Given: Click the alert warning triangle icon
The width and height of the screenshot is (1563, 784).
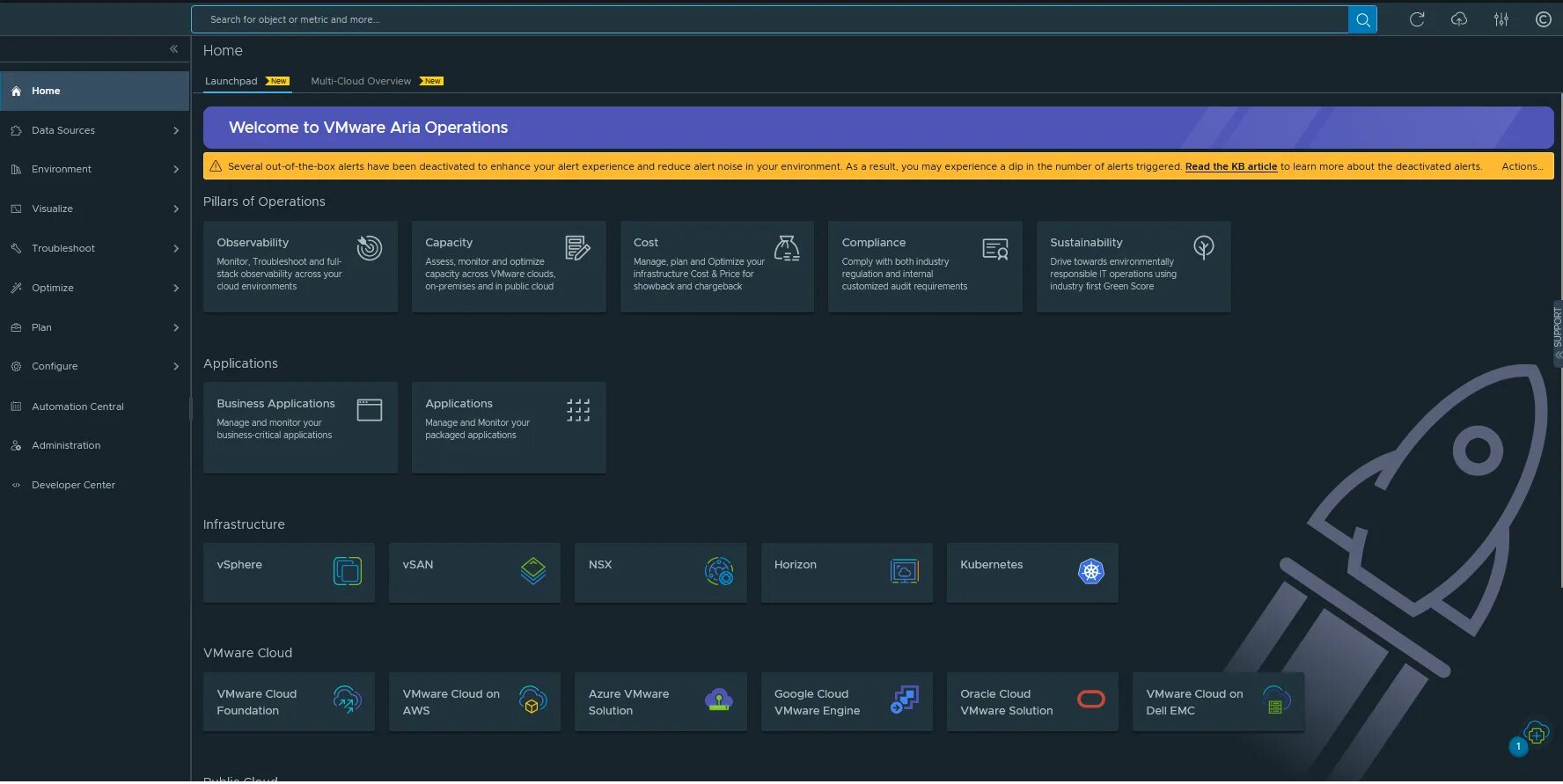Looking at the screenshot, I should click(216, 166).
